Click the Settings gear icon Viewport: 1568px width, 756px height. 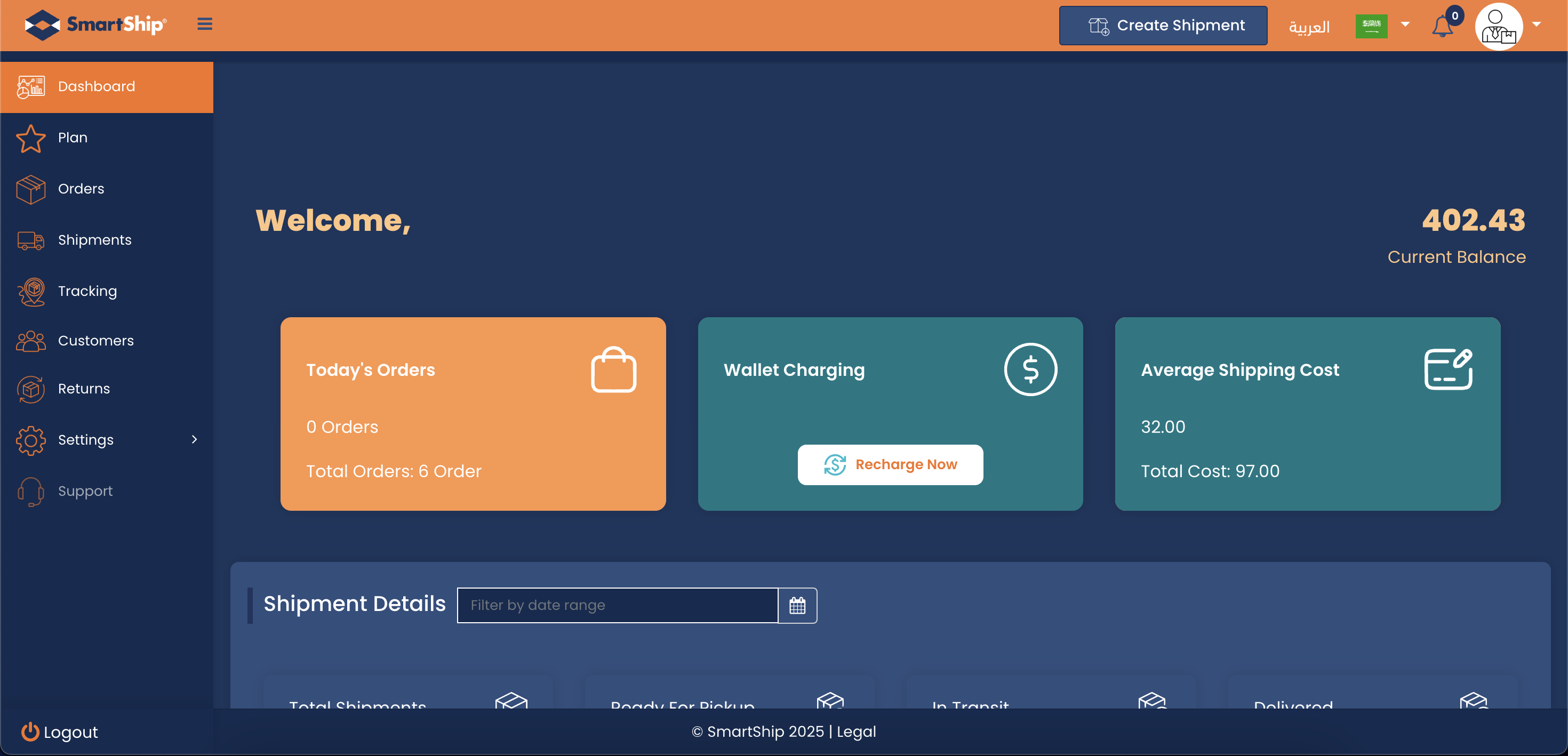pos(31,440)
